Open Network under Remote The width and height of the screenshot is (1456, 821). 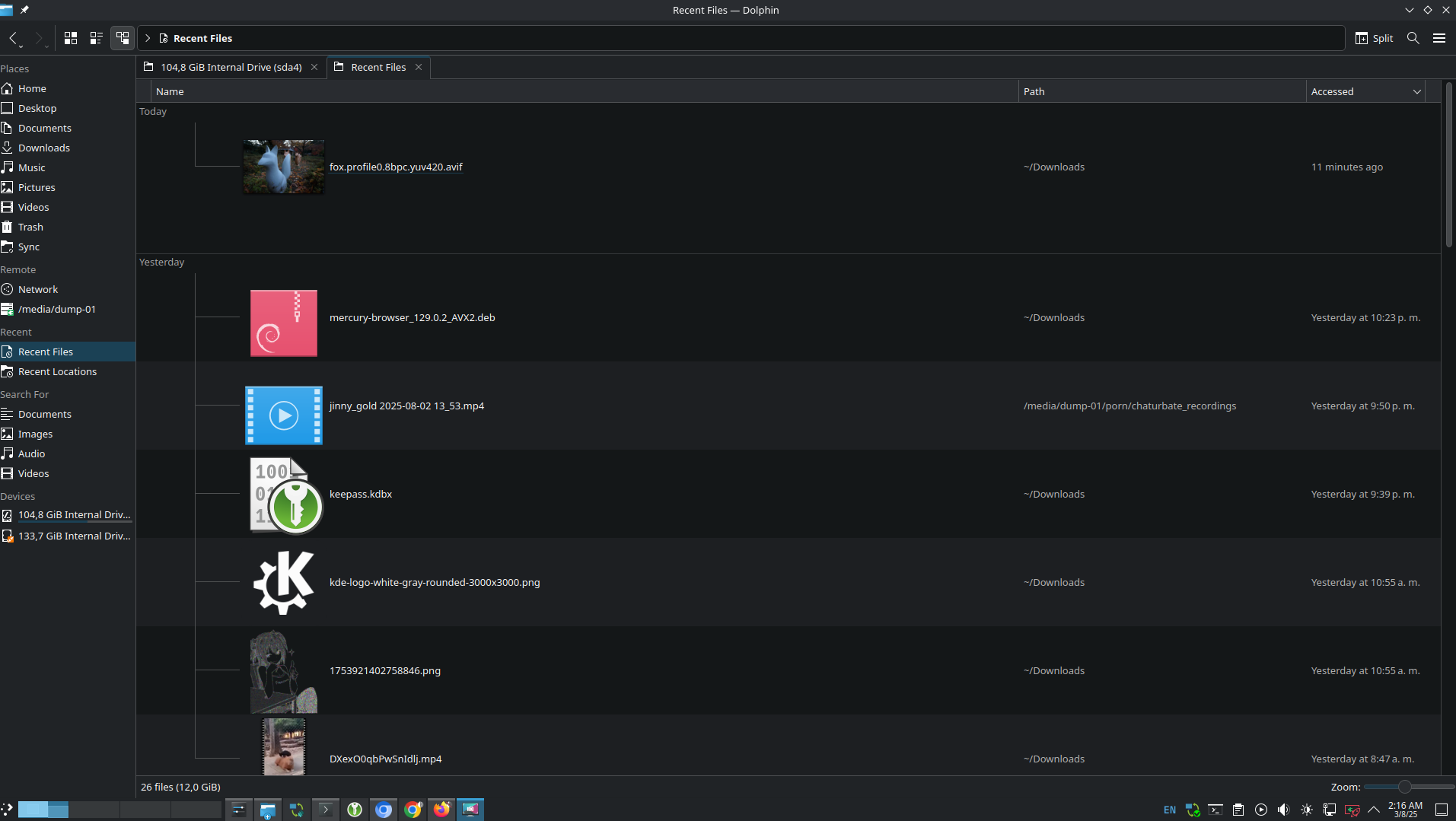[68, 289]
